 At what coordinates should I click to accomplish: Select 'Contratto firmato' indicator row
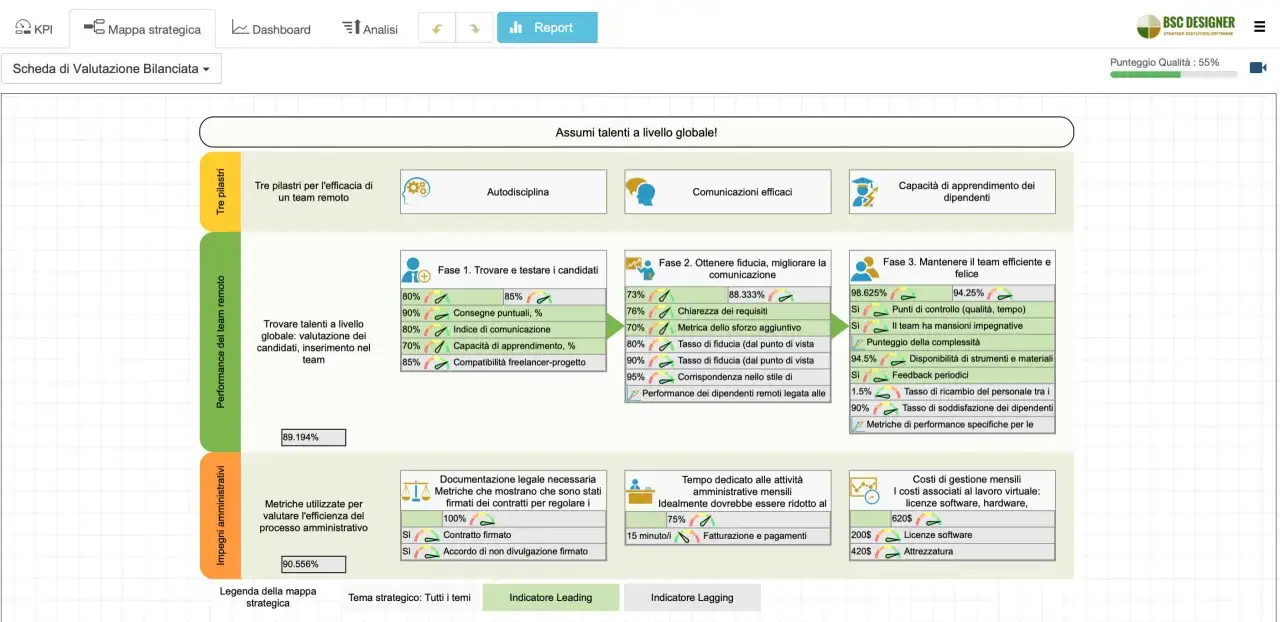[x=503, y=535]
